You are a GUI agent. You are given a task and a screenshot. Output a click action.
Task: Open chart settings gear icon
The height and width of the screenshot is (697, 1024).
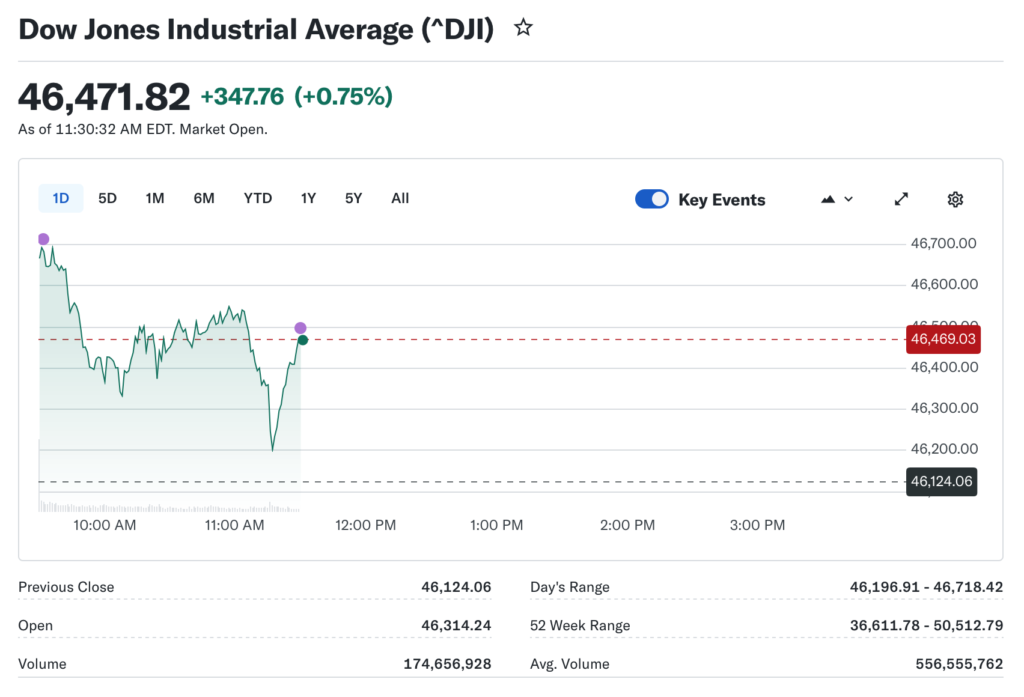click(955, 199)
